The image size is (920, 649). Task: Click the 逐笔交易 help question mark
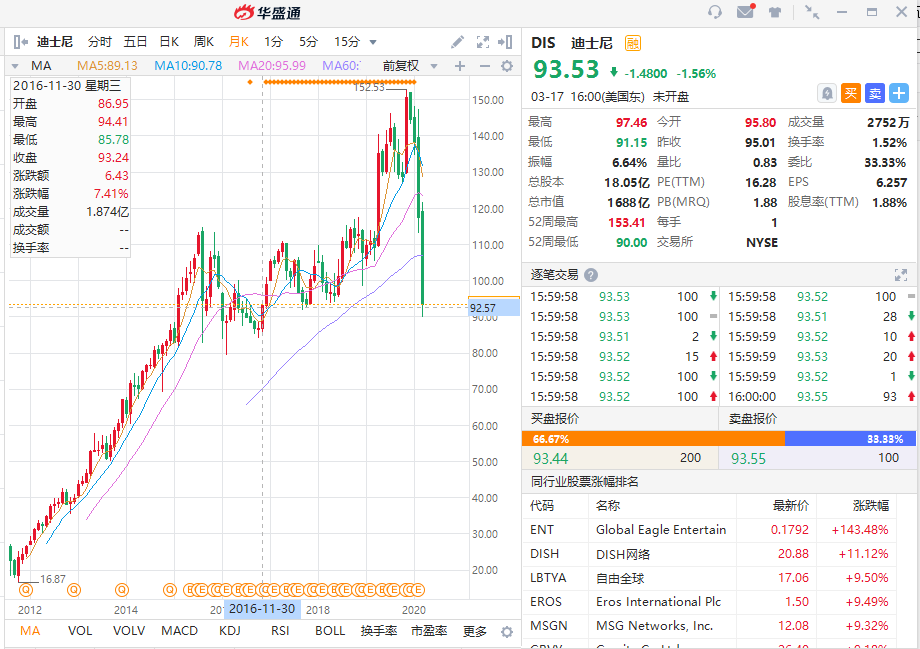click(x=591, y=275)
